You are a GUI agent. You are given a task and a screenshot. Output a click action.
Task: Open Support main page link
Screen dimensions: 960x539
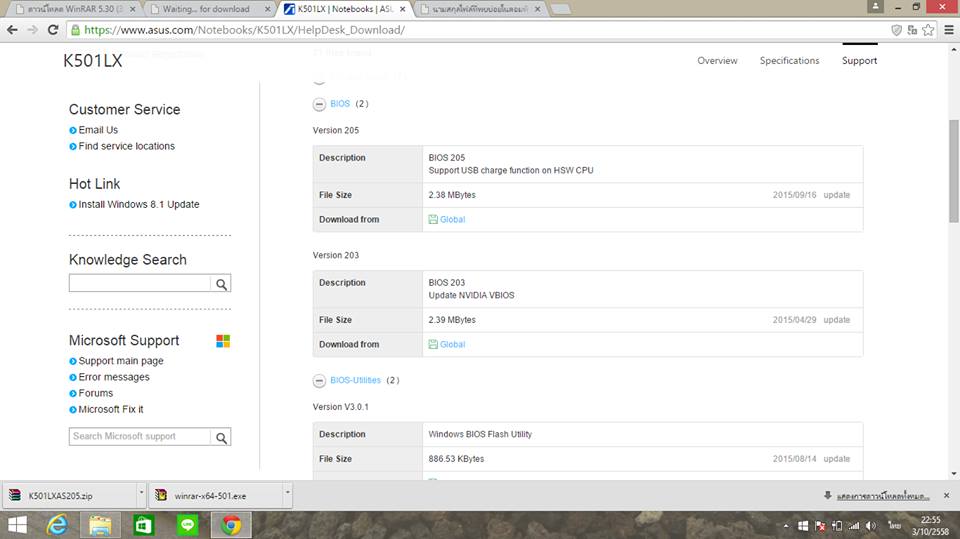pos(121,361)
